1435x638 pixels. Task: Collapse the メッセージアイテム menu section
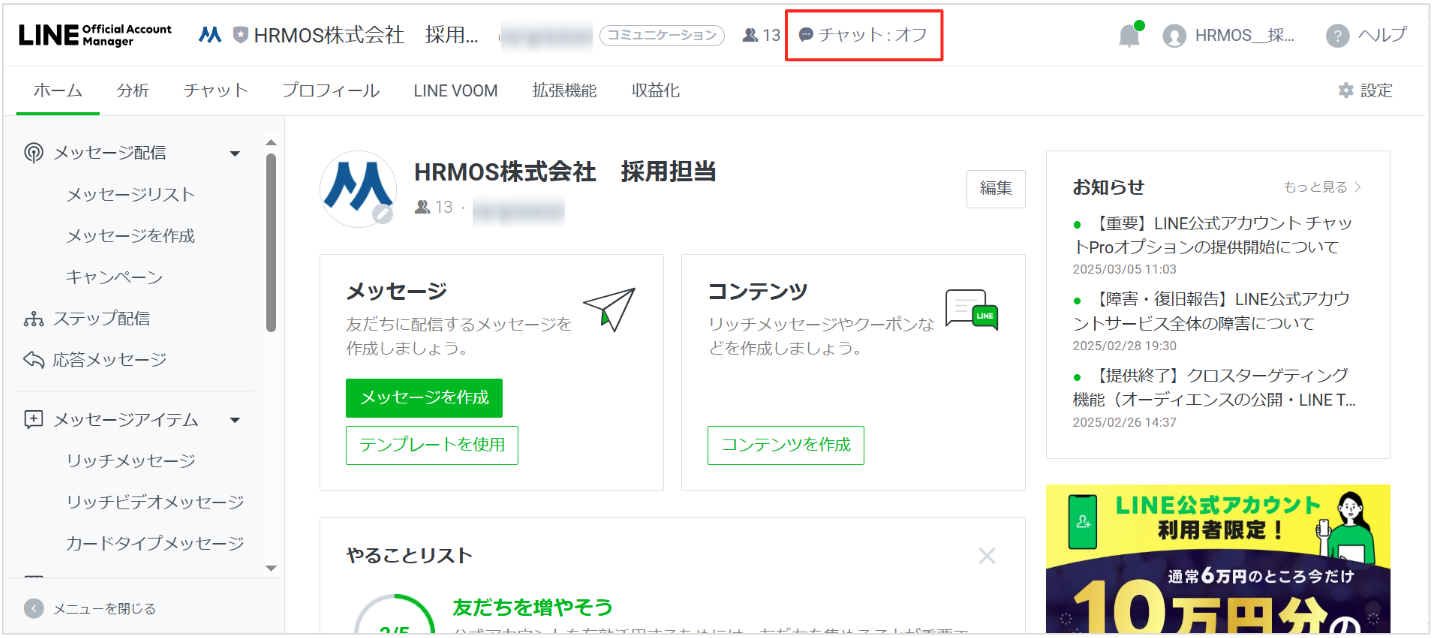pos(235,420)
